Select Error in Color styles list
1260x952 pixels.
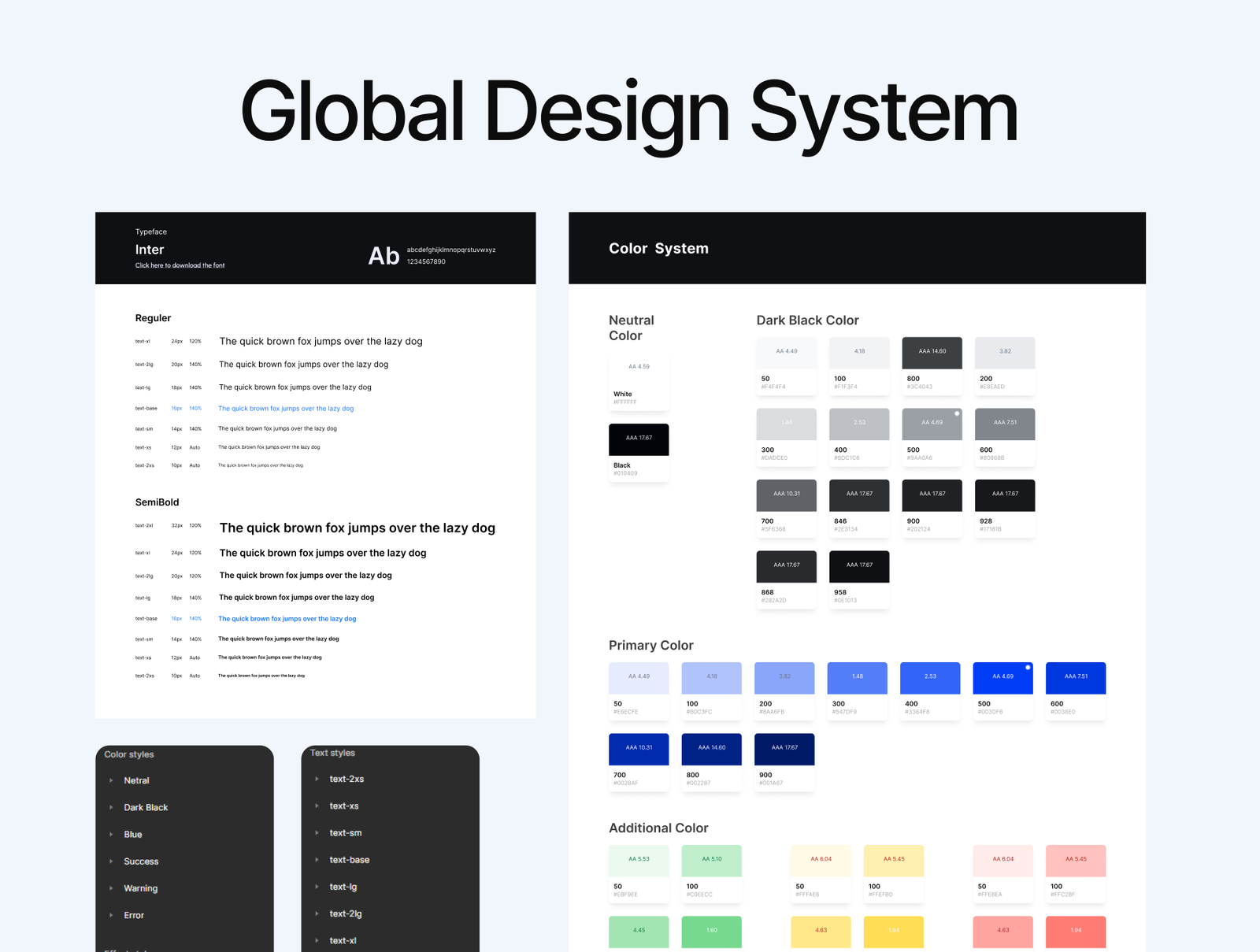(x=134, y=915)
